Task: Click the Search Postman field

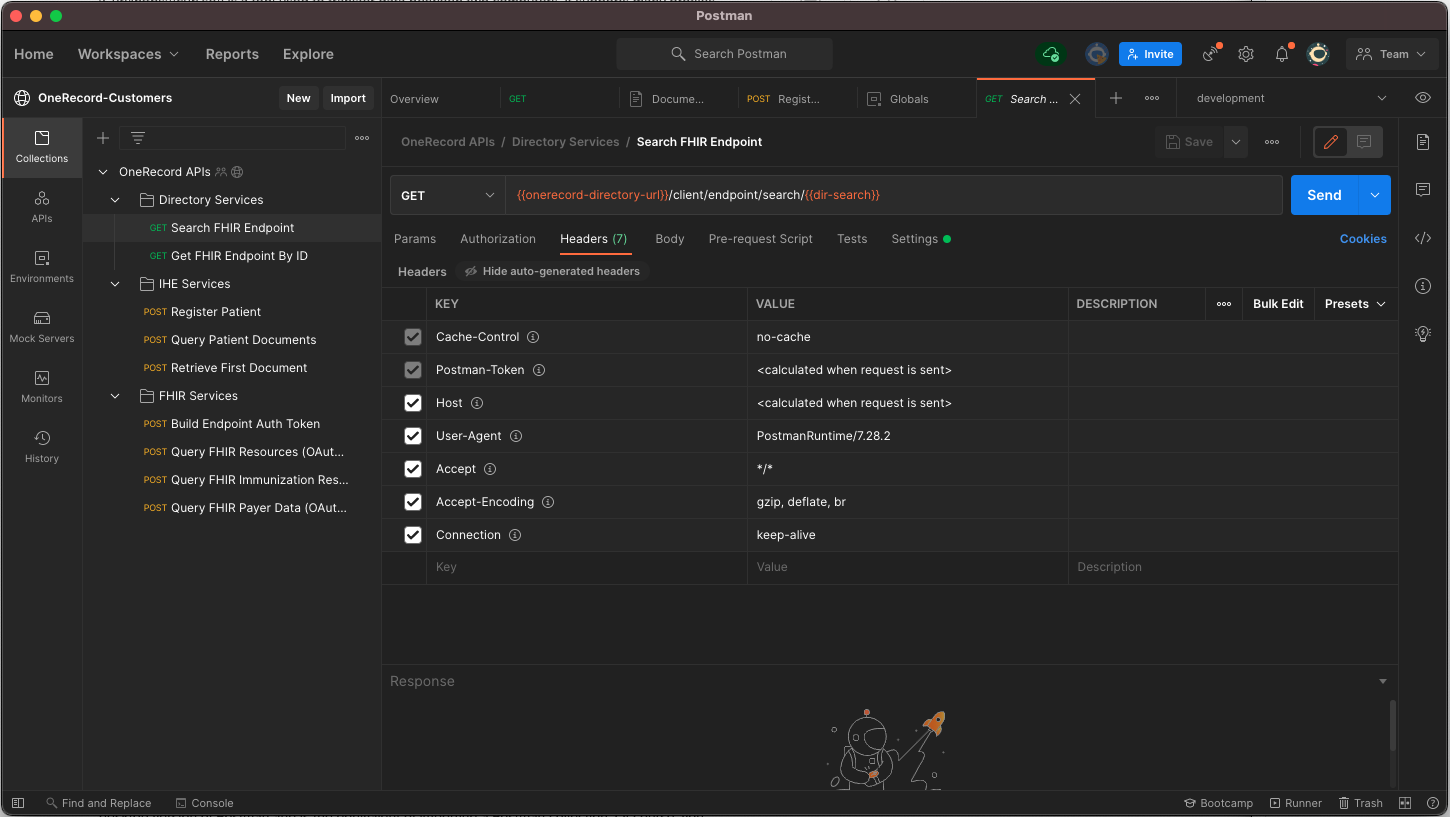Action: point(725,54)
